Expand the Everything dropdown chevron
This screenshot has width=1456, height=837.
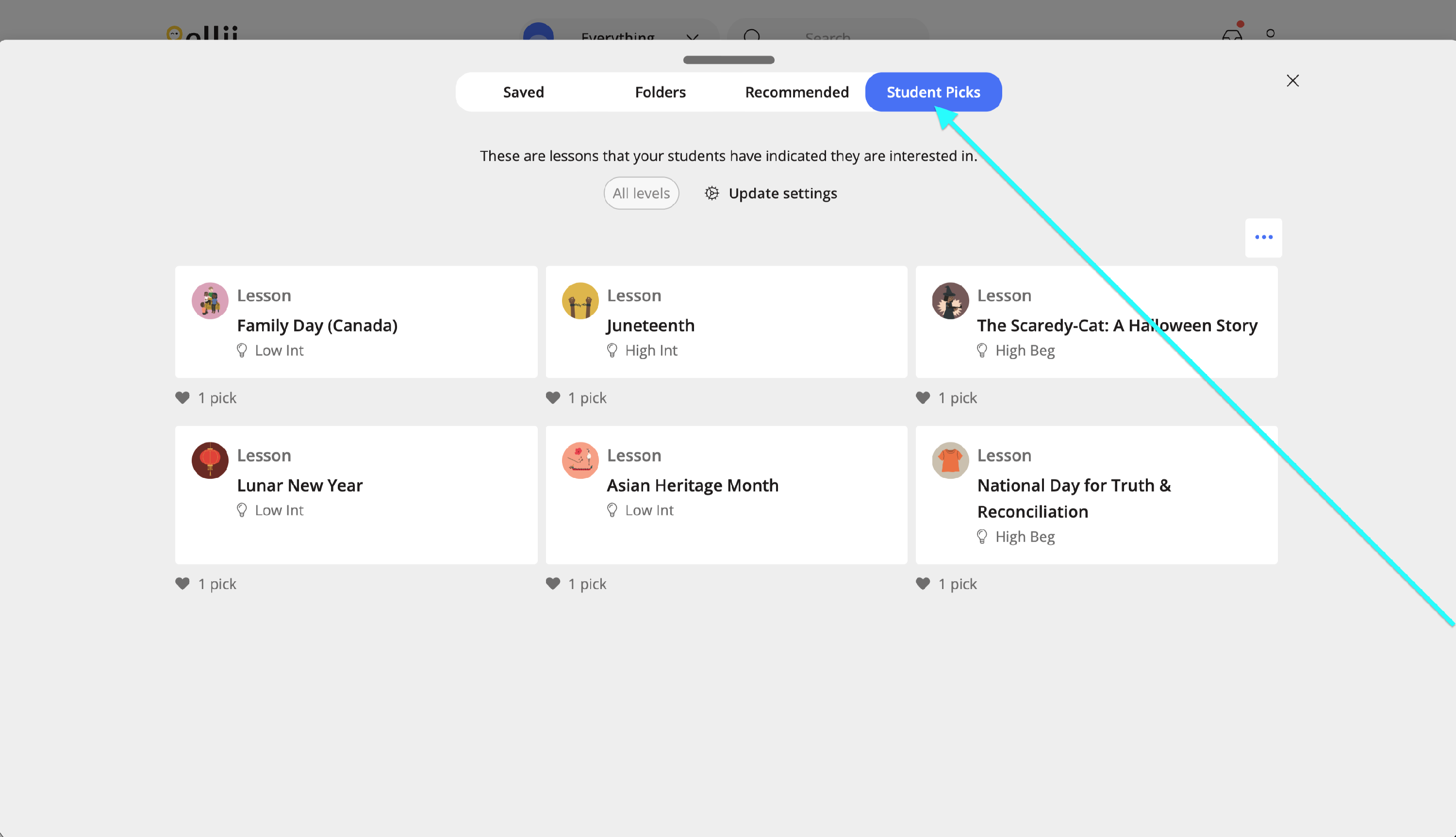(x=692, y=37)
